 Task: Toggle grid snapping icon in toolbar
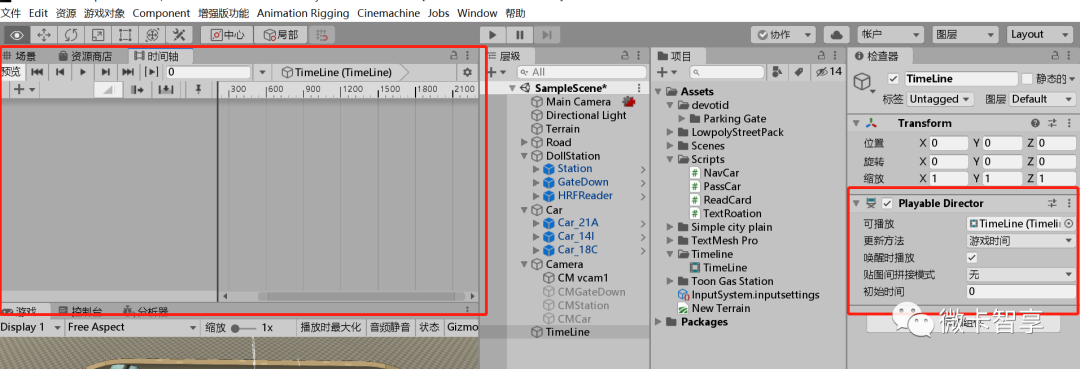322,34
